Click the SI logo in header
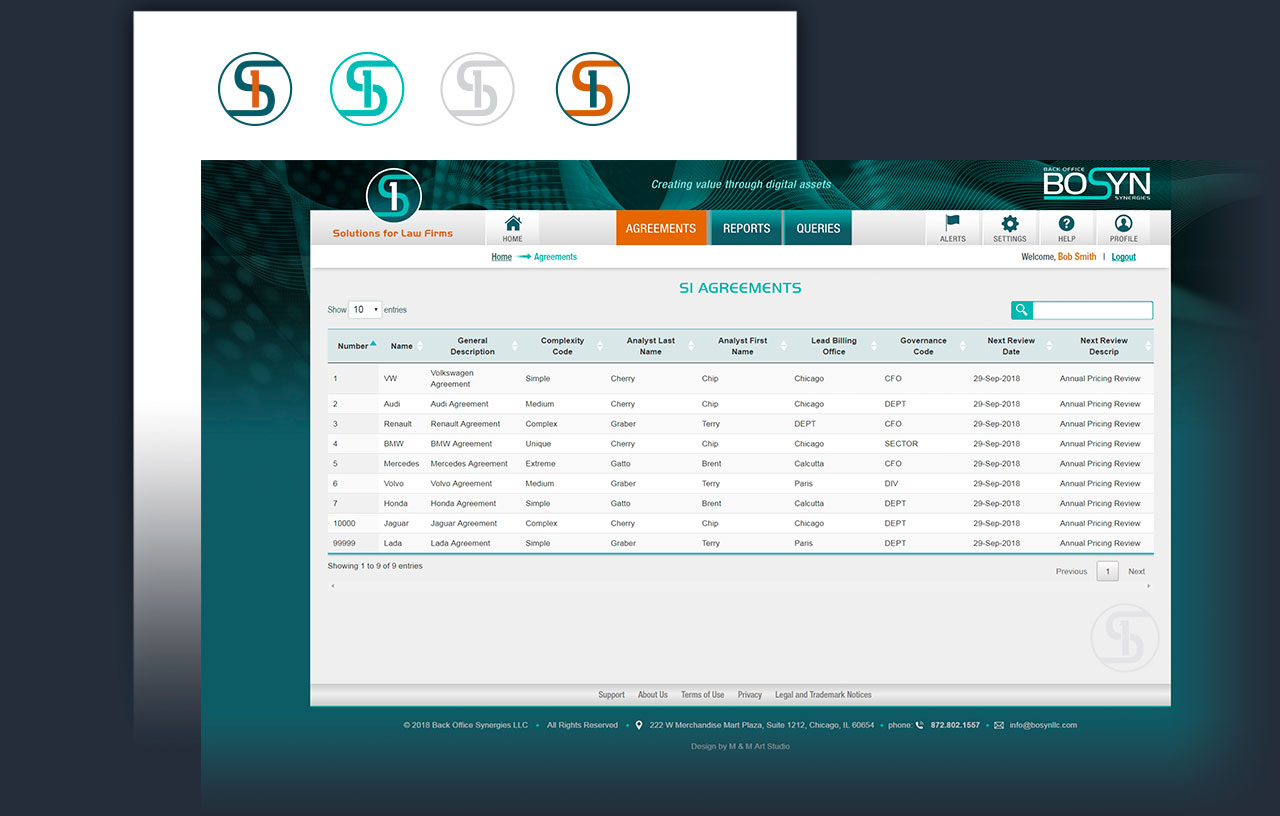1280x816 pixels. coord(394,196)
